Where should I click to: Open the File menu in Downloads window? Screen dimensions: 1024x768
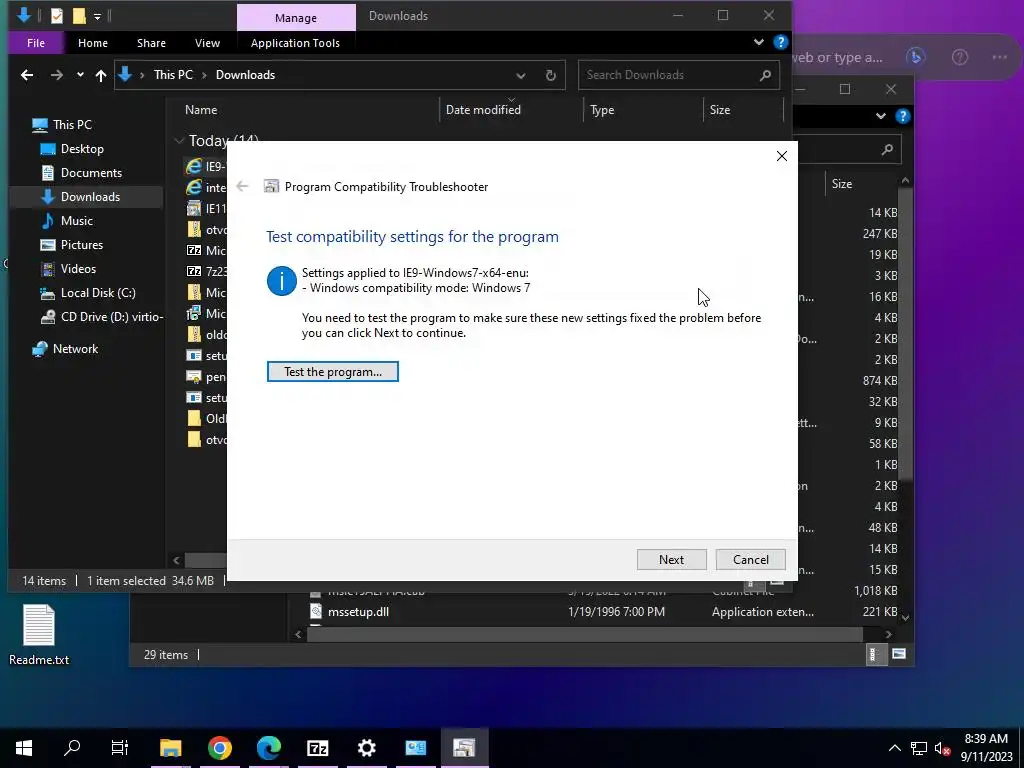pyautogui.click(x=36, y=43)
